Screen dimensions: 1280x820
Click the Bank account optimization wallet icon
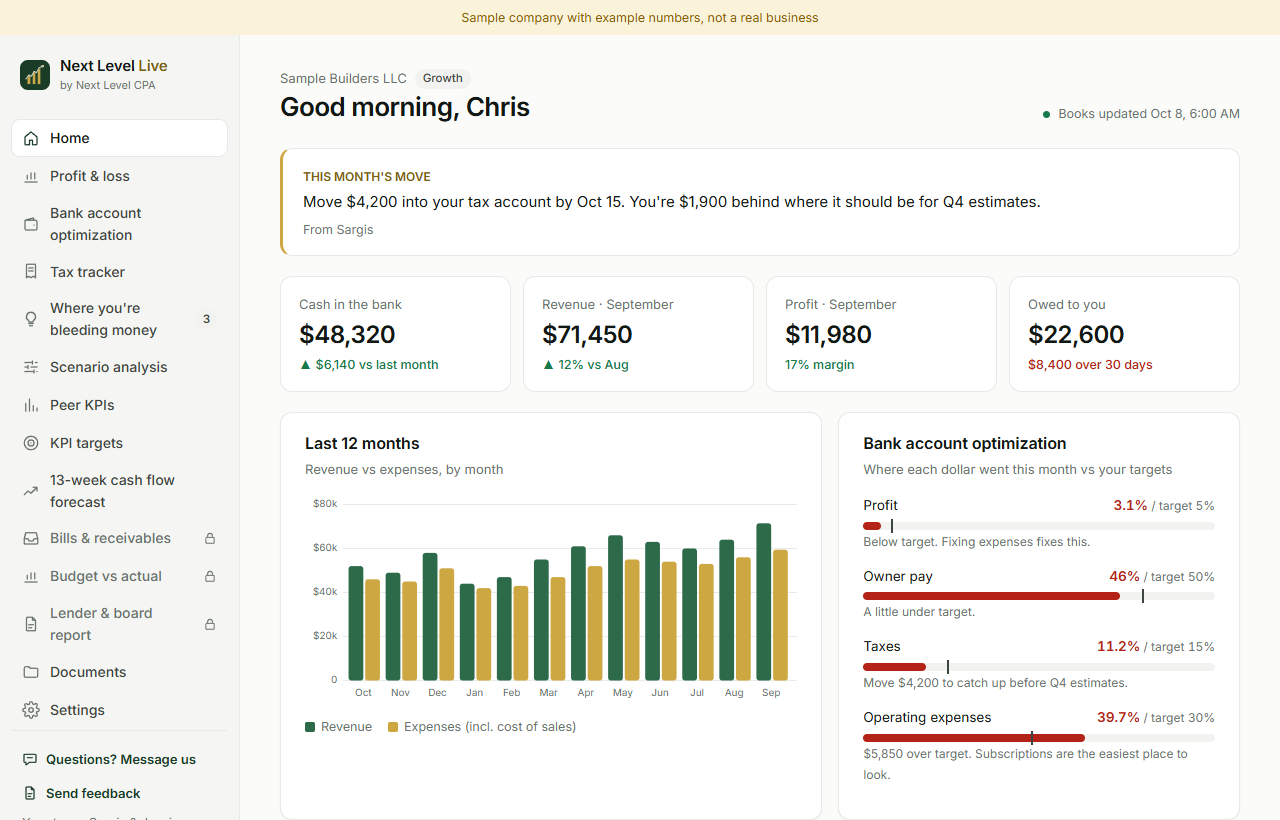31,224
